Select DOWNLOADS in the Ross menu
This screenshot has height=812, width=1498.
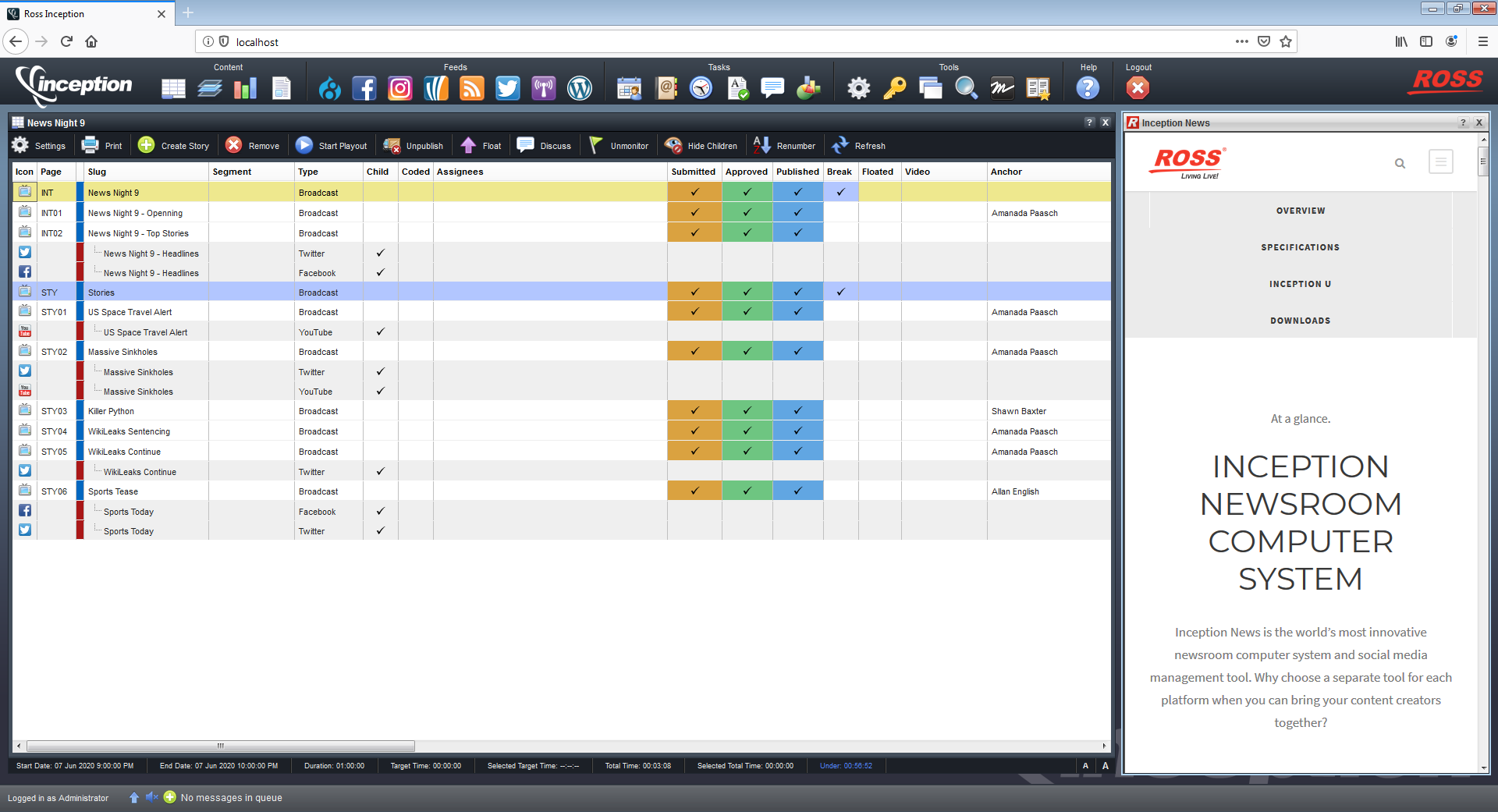point(1300,321)
